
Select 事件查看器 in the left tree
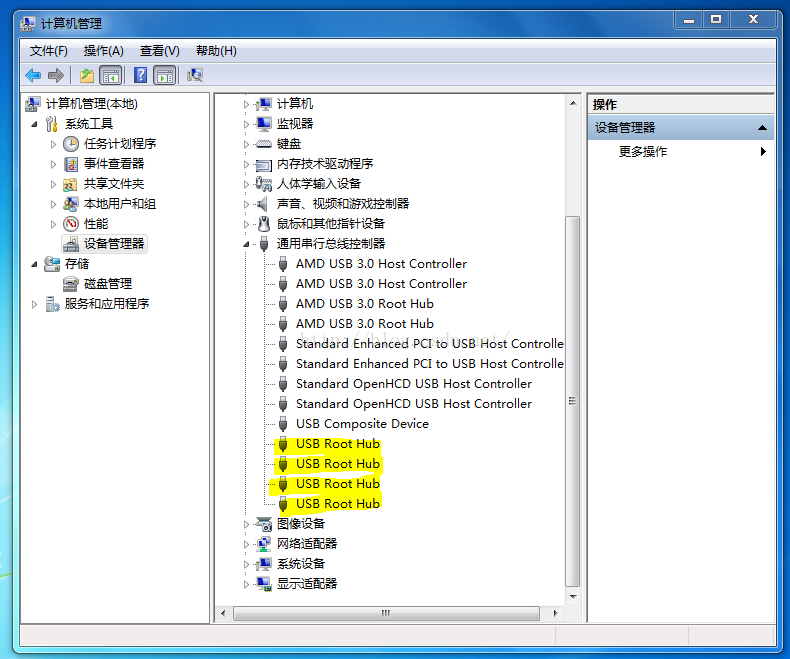[x=114, y=164]
